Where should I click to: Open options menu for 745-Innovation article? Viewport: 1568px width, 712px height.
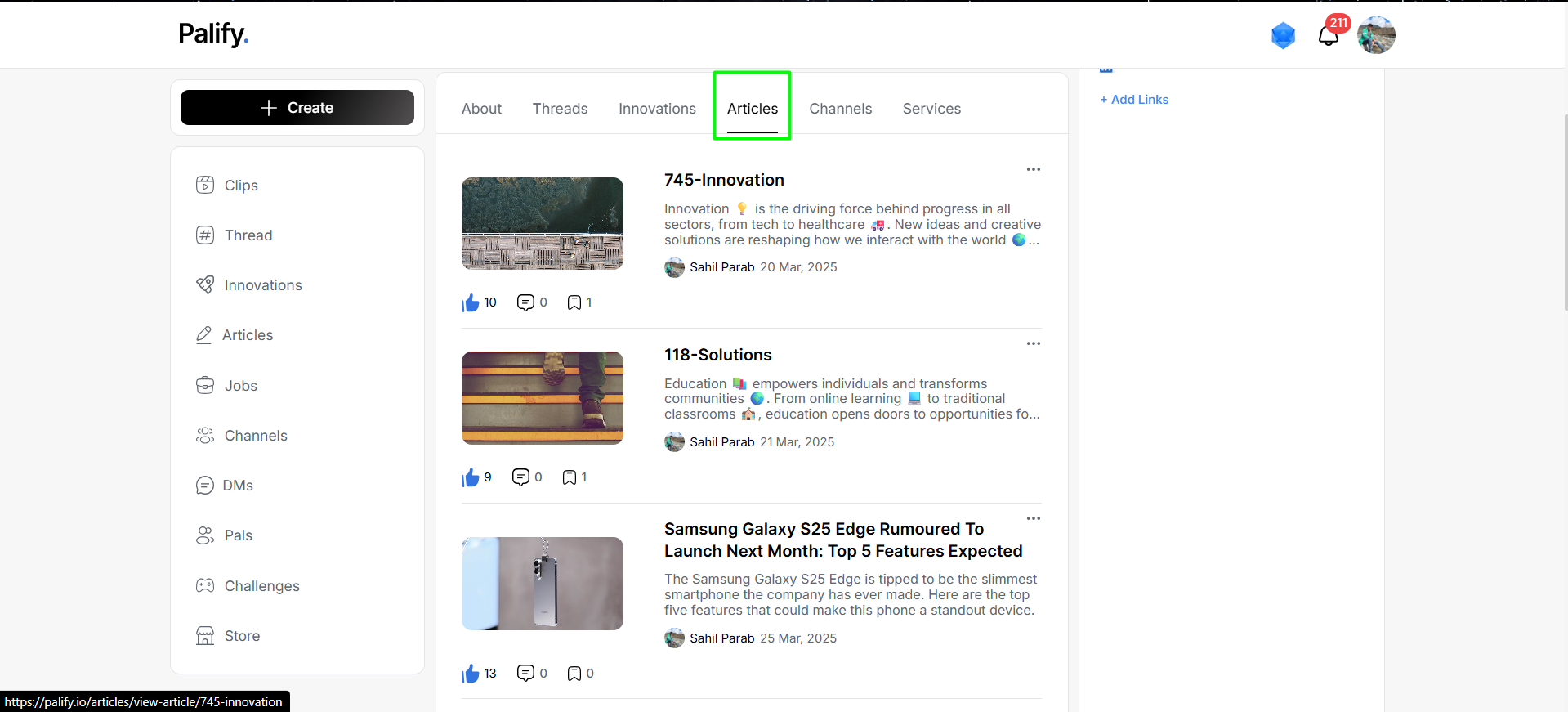[x=1034, y=169]
